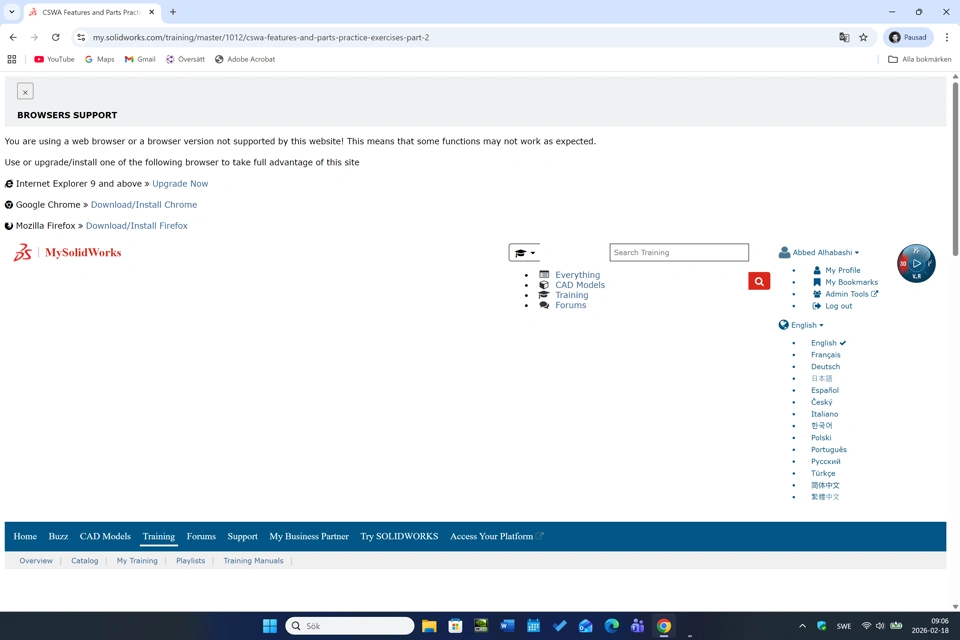Open Alla bokmärken folder
The height and width of the screenshot is (640, 960).
(920, 59)
